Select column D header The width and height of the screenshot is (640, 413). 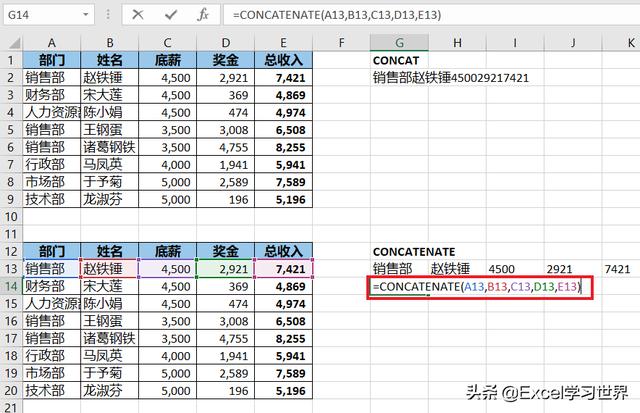coord(226,42)
